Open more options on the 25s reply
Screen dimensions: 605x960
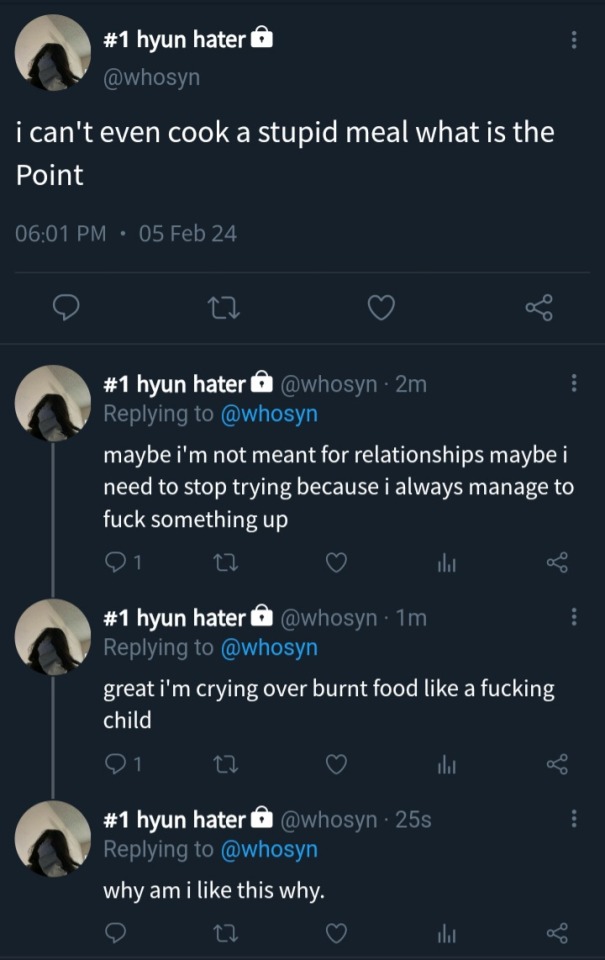(x=573, y=819)
